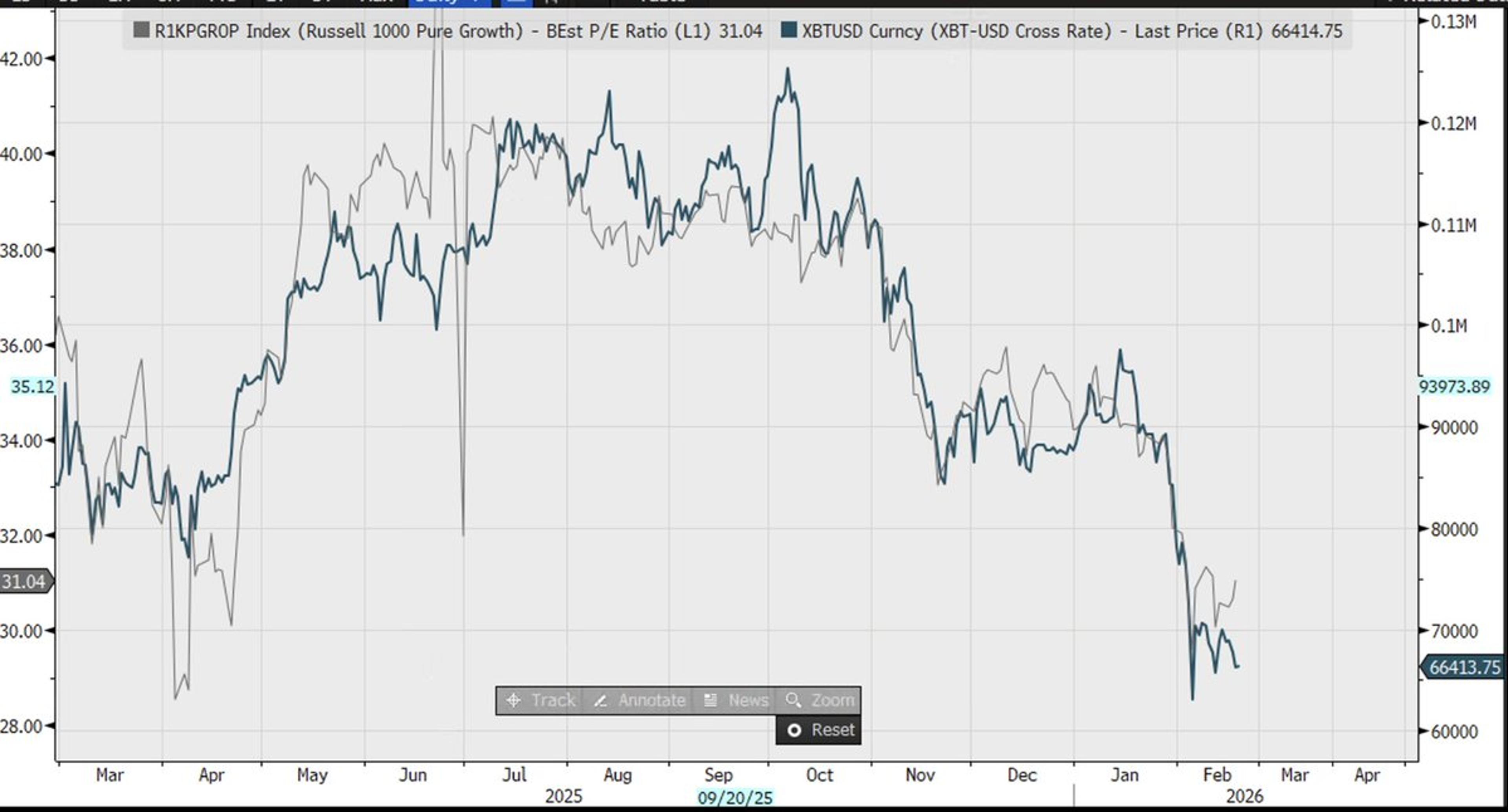Activate the Track crosshair tool
The width and height of the screenshot is (1508, 812).
point(540,700)
